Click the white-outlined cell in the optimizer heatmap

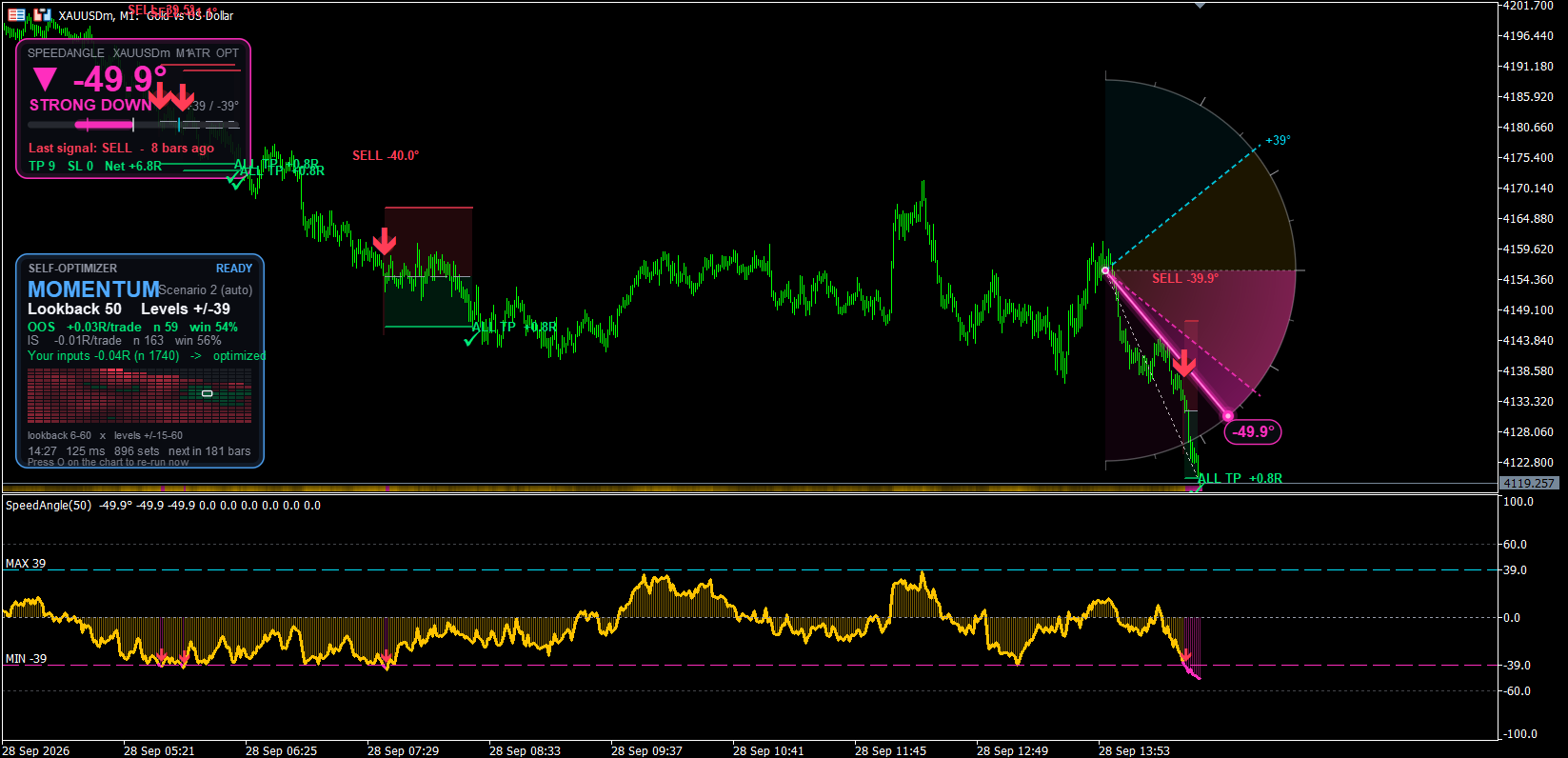(208, 393)
